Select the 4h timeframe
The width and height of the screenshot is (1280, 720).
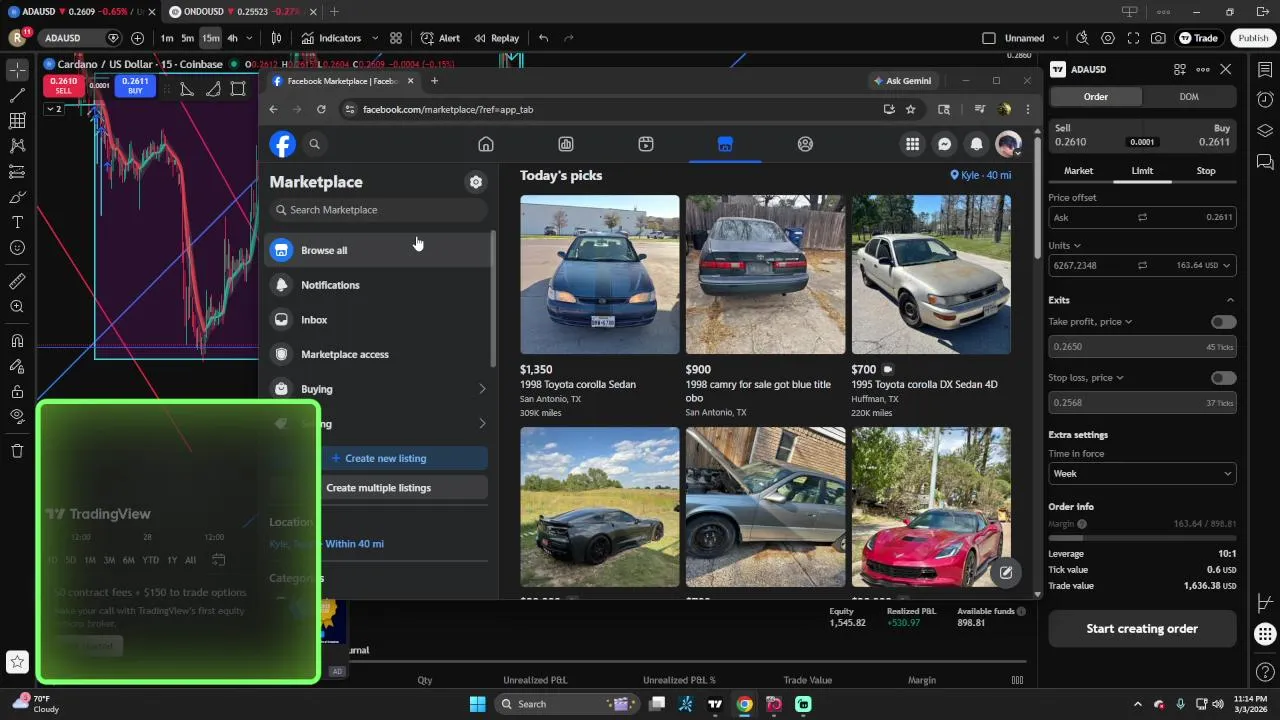pyautogui.click(x=232, y=38)
